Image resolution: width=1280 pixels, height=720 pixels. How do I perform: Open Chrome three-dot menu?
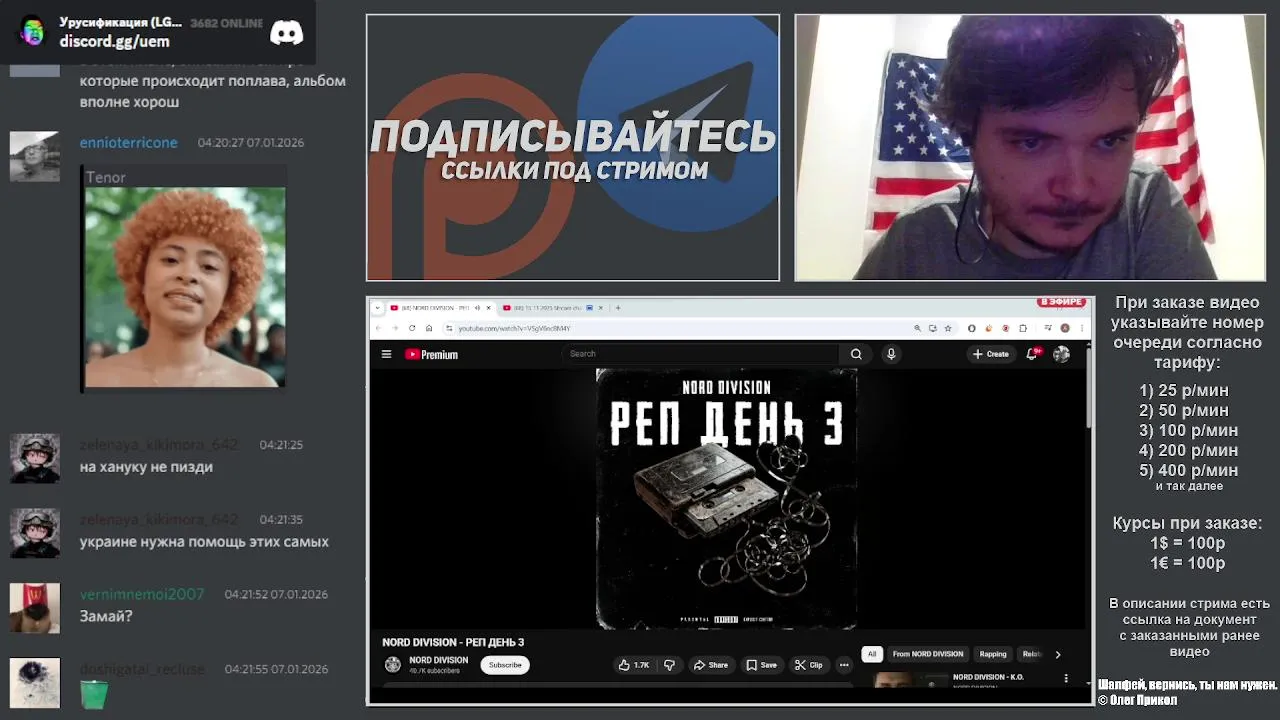pos(1082,328)
